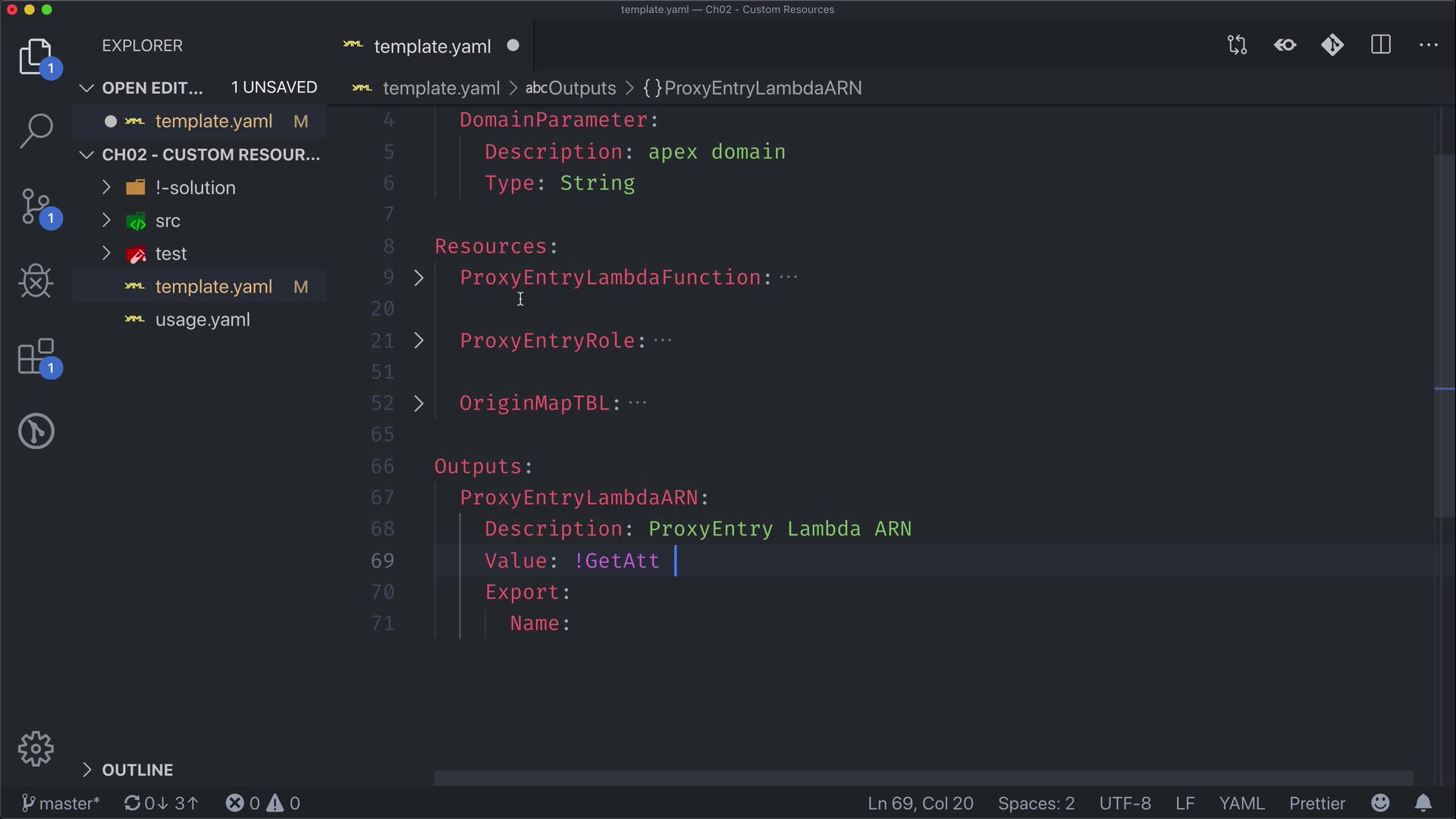Viewport: 1456px width, 819px height.
Task: Change the YAML language mode
Action: click(1241, 803)
